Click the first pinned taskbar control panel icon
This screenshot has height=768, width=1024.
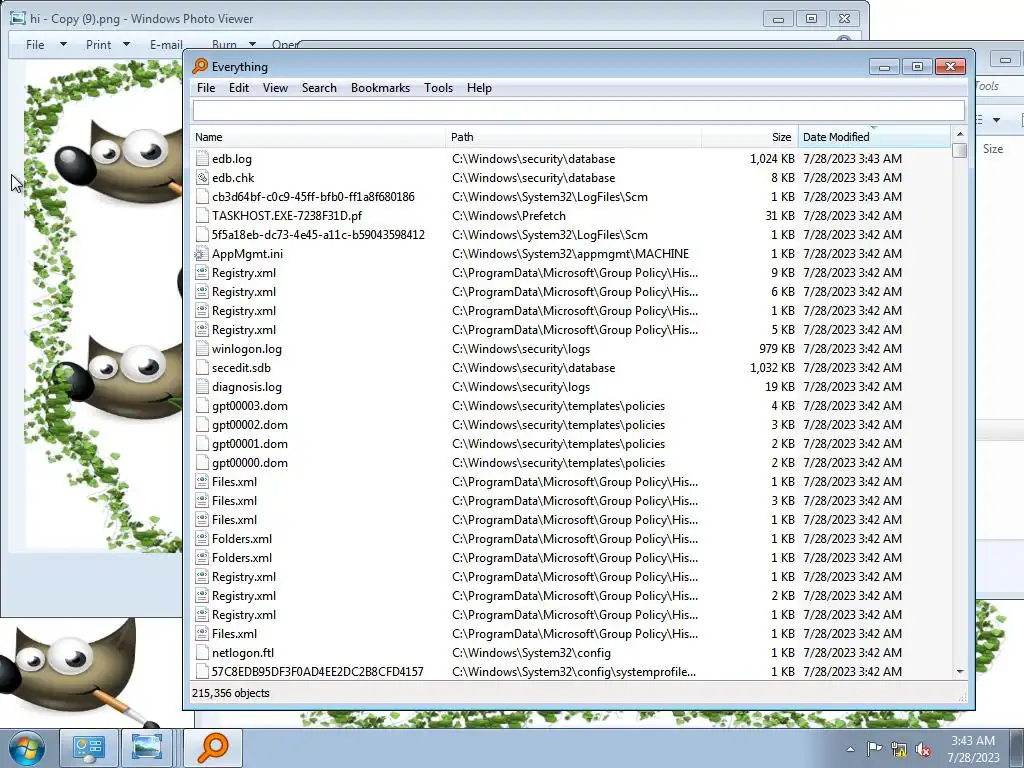(x=89, y=748)
